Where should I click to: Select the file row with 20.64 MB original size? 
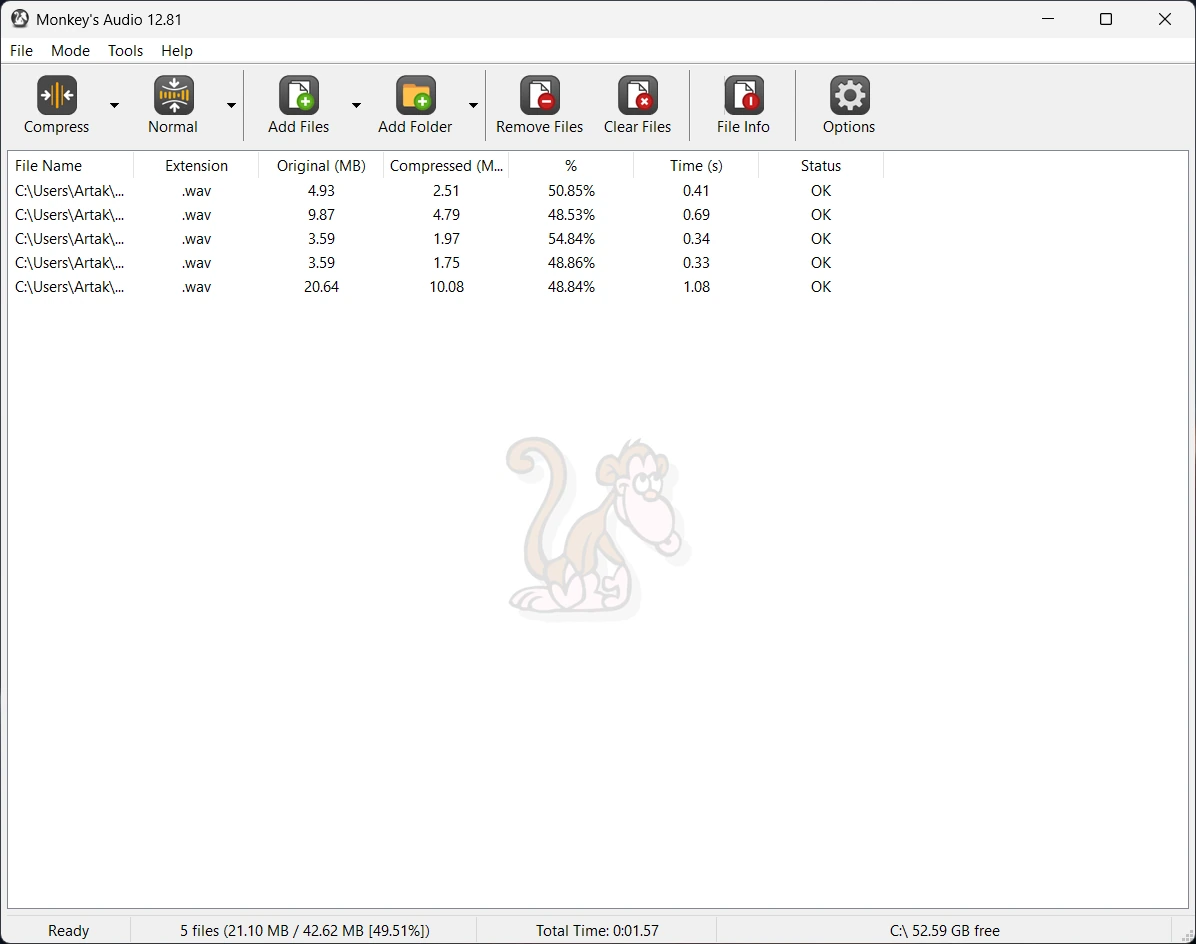point(446,287)
